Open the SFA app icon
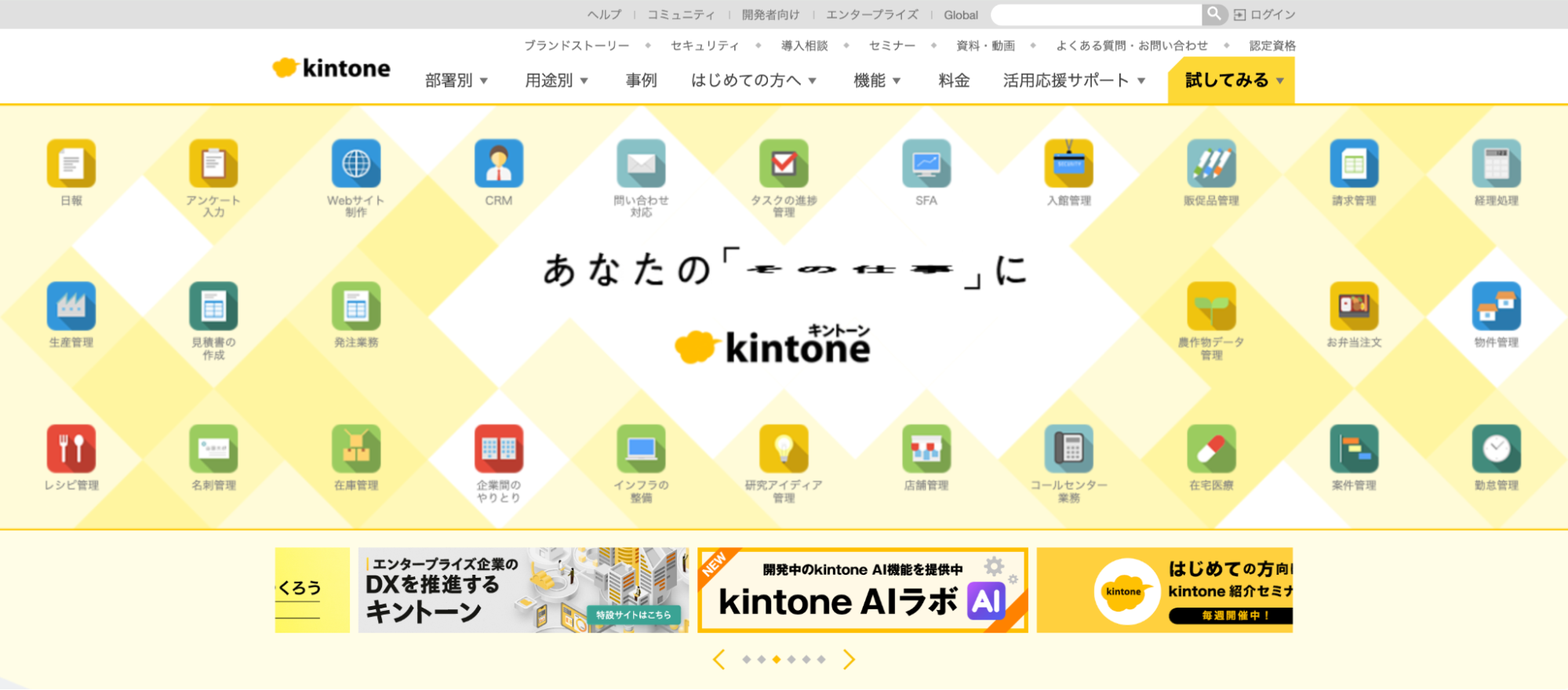This screenshot has height=690, width=1568. pyautogui.click(x=926, y=164)
